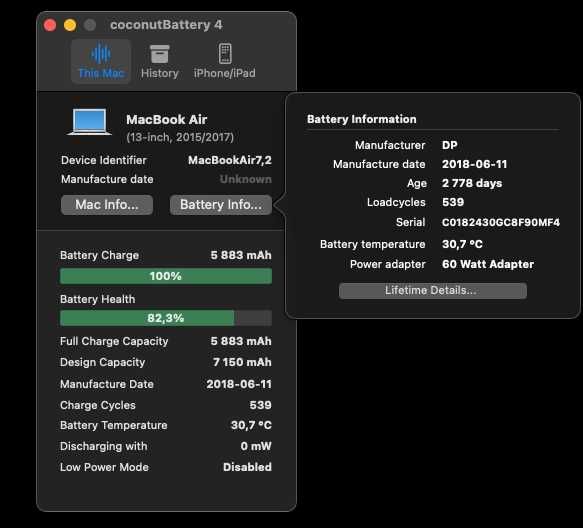583x528 pixels.
Task: Click the MacBookAir7,2 device identifier value
Action: click(230, 160)
